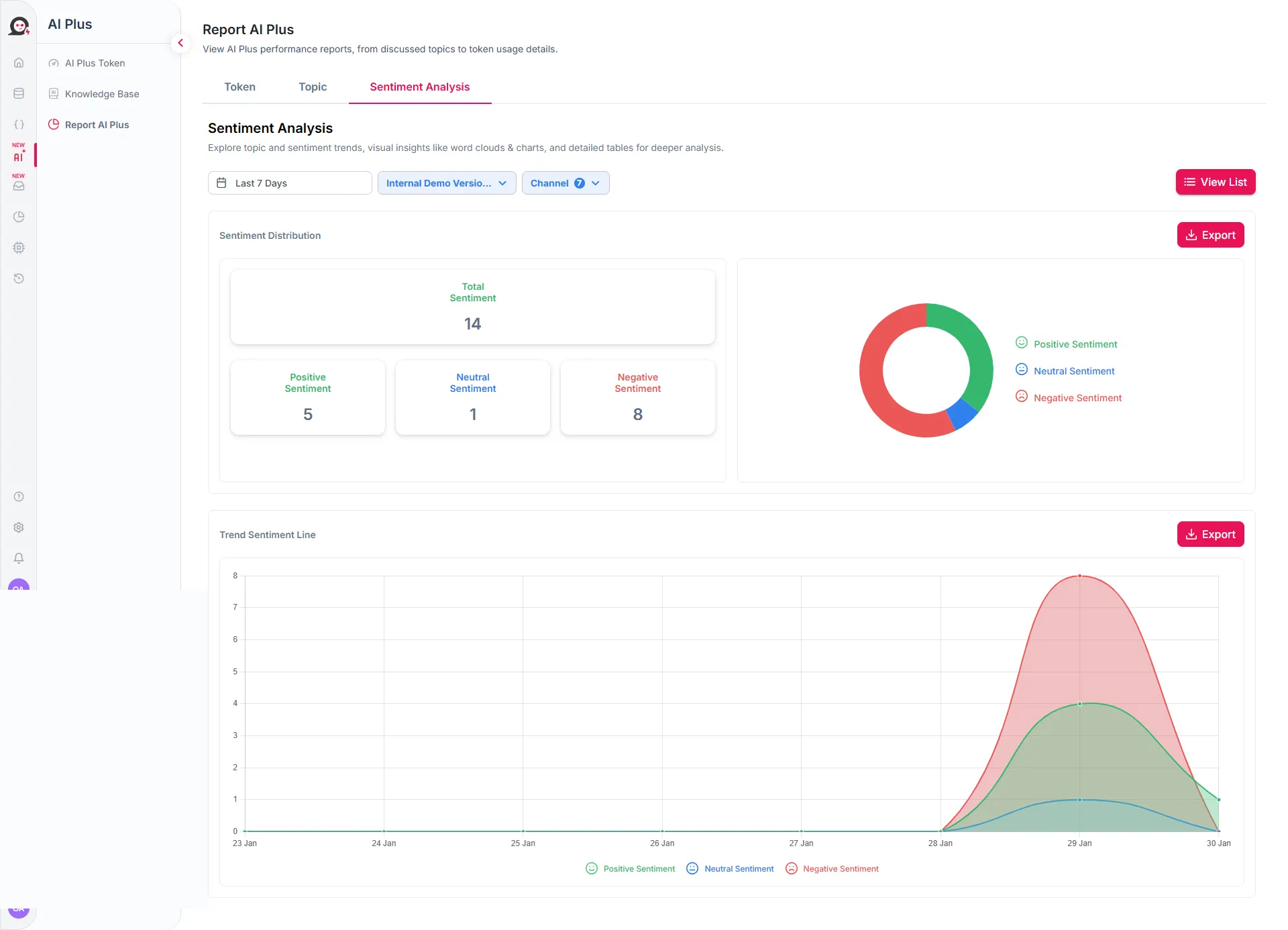Open the Home icon in sidebar

click(19, 62)
